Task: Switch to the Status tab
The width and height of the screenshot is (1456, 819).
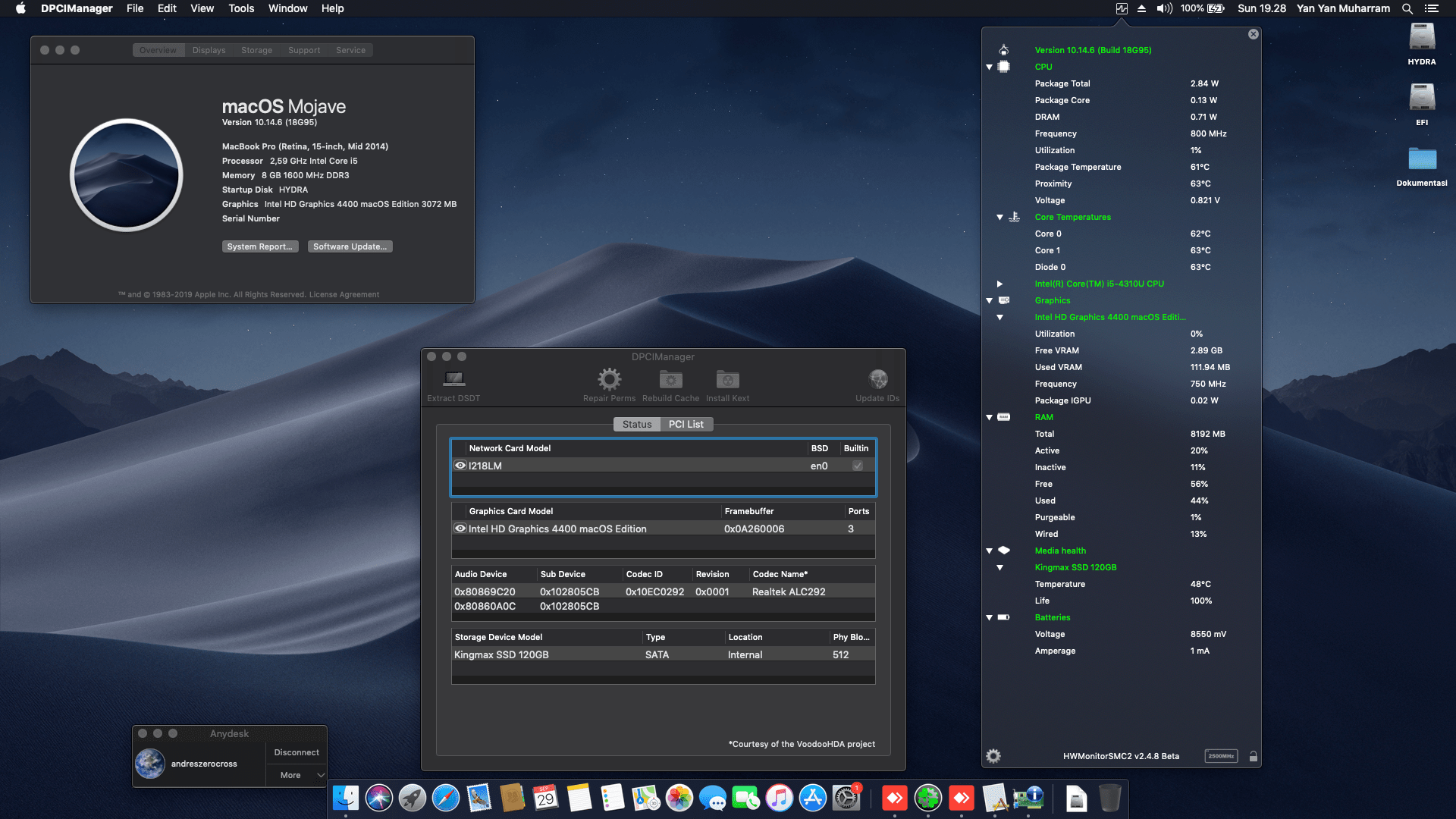Action: pos(636,424)
